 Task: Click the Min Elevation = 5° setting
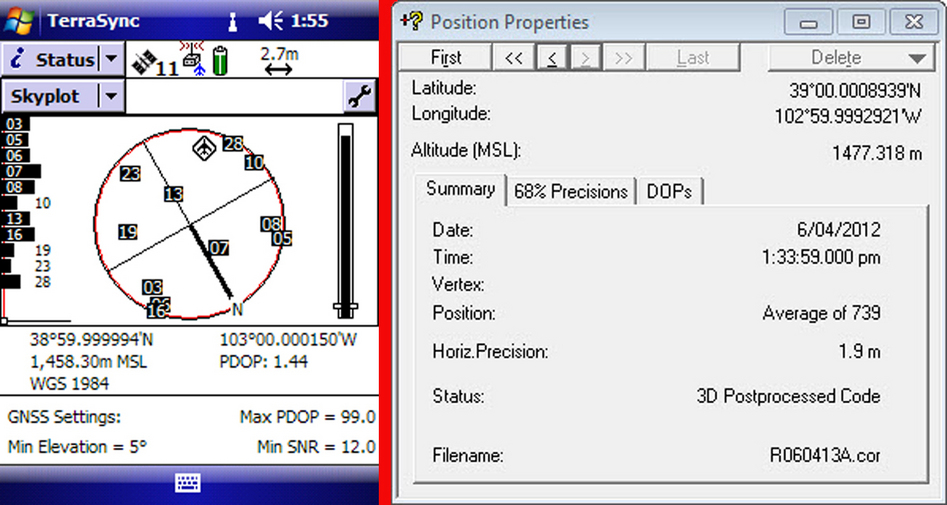(x=77, y=448)
